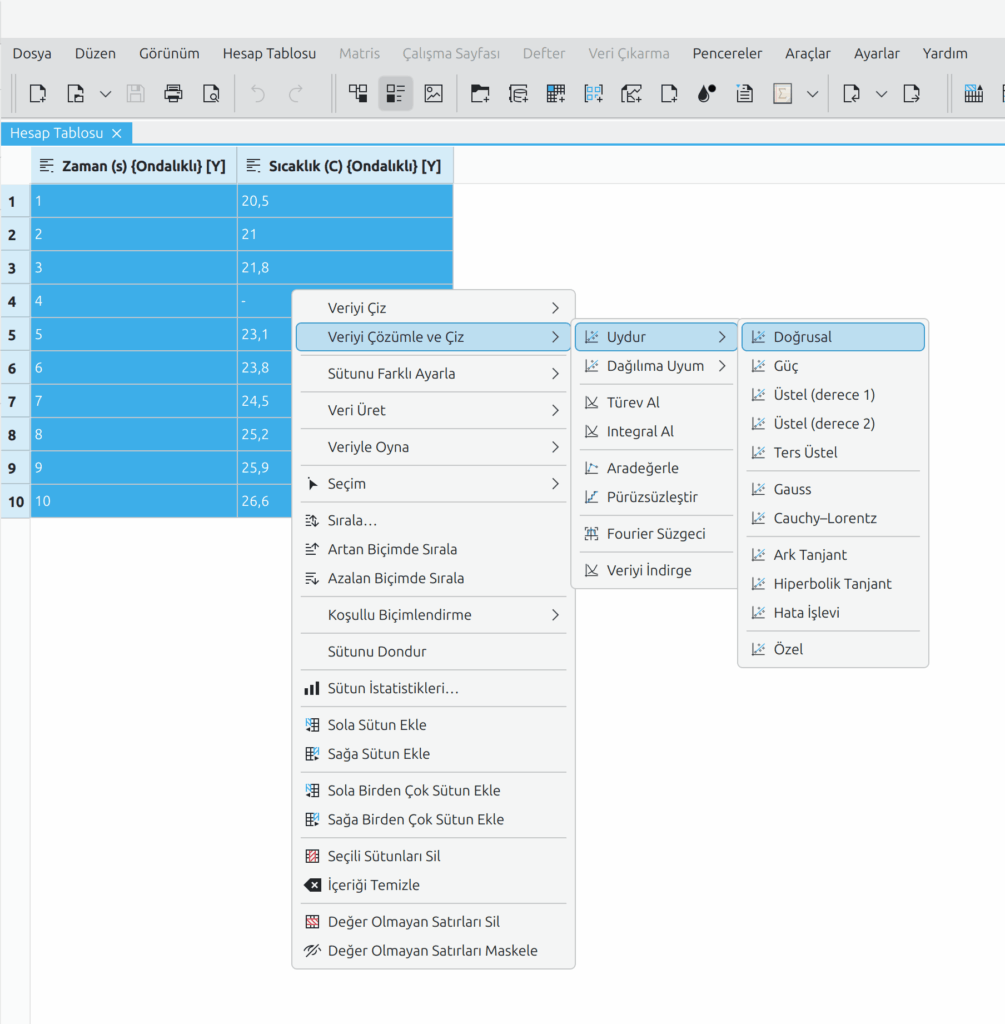1005x1024 pixels.
Task: Toggle the project explorer tree icon
Action: click(358, 93)
